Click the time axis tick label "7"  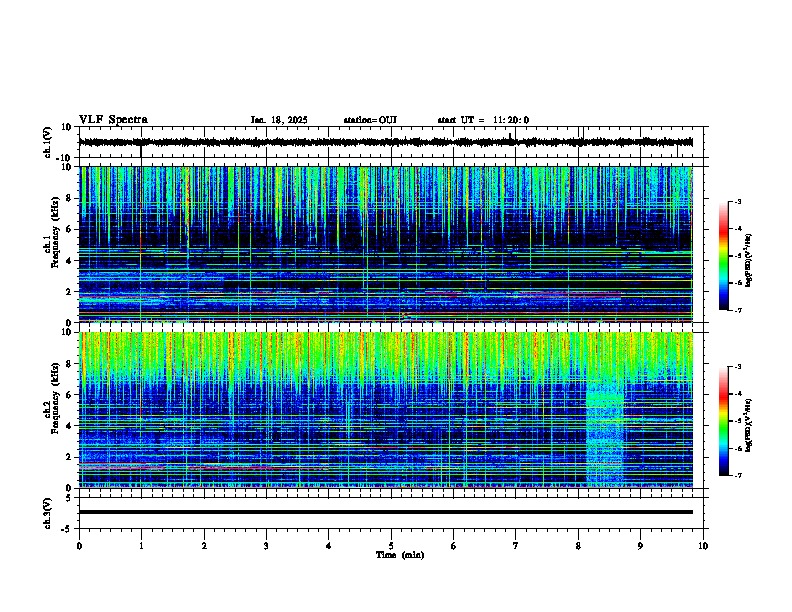click(516, 546)
